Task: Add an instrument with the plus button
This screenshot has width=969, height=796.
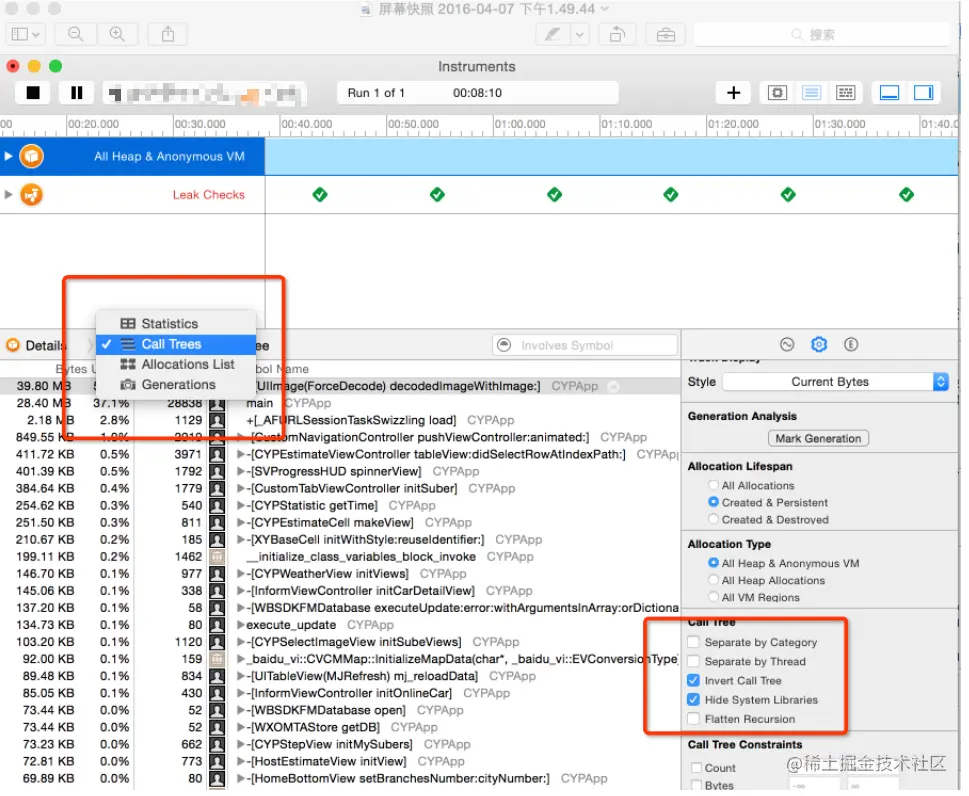Action: (x=734, y=93)
